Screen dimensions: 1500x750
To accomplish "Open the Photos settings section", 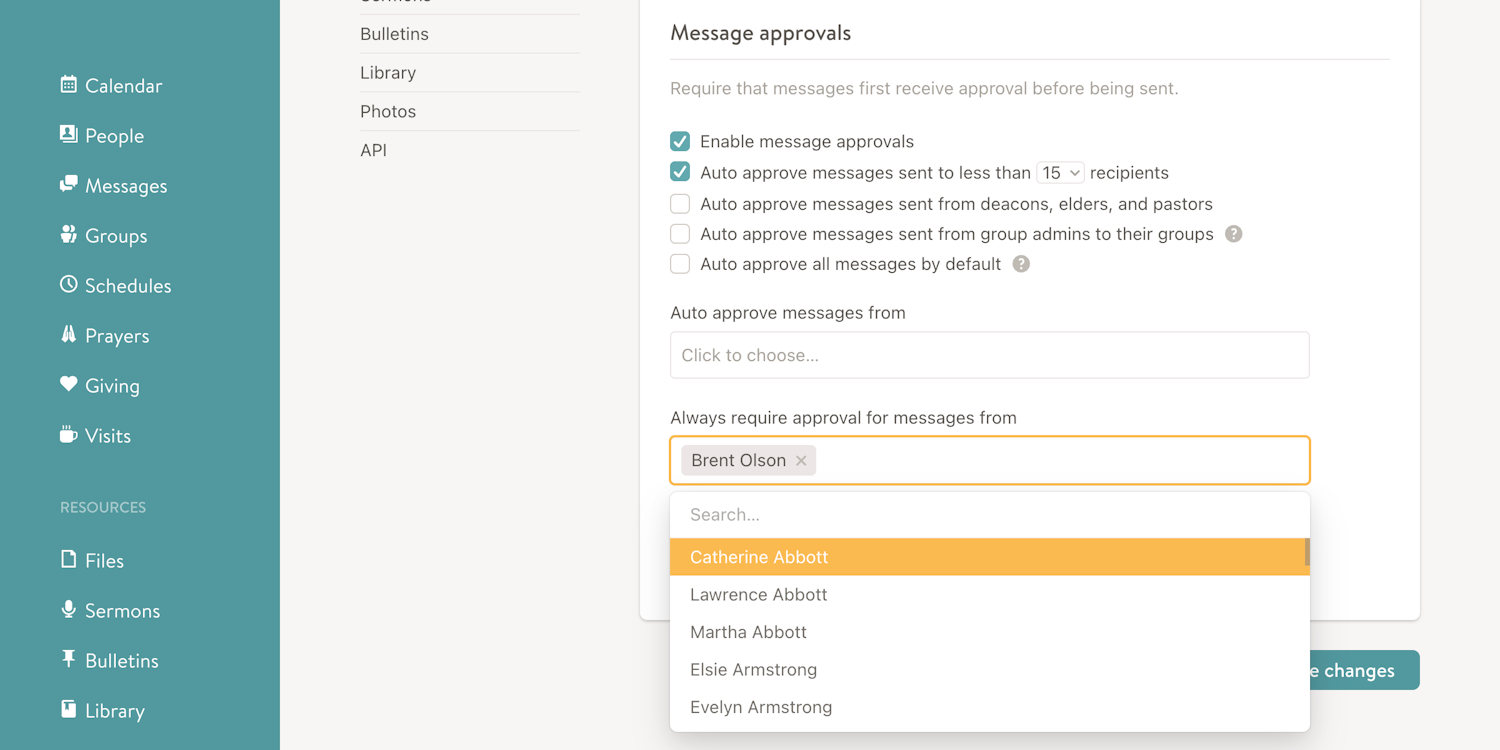I will pos(388,111).
